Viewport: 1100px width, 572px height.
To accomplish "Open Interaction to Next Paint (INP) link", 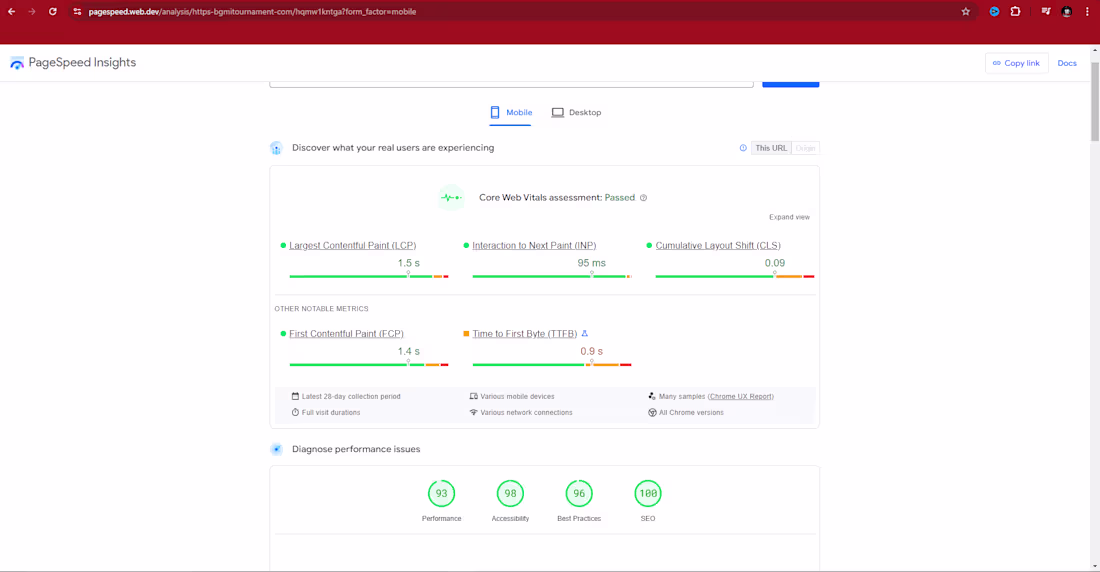I will point(534,246).
